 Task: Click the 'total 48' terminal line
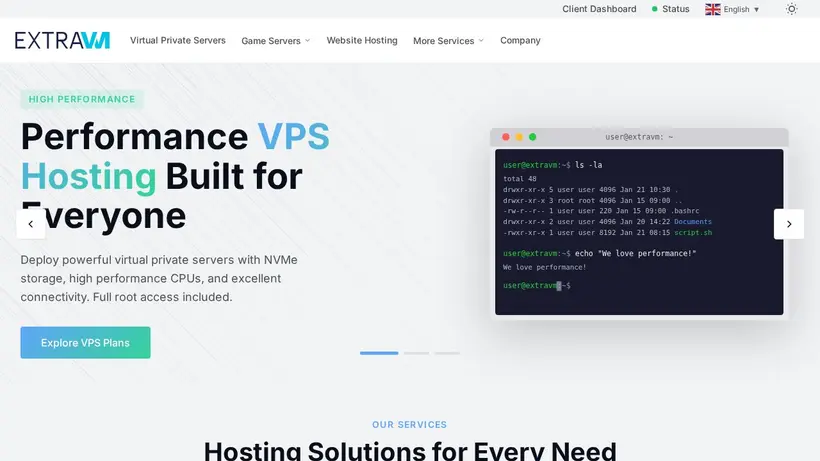point(519,179)
